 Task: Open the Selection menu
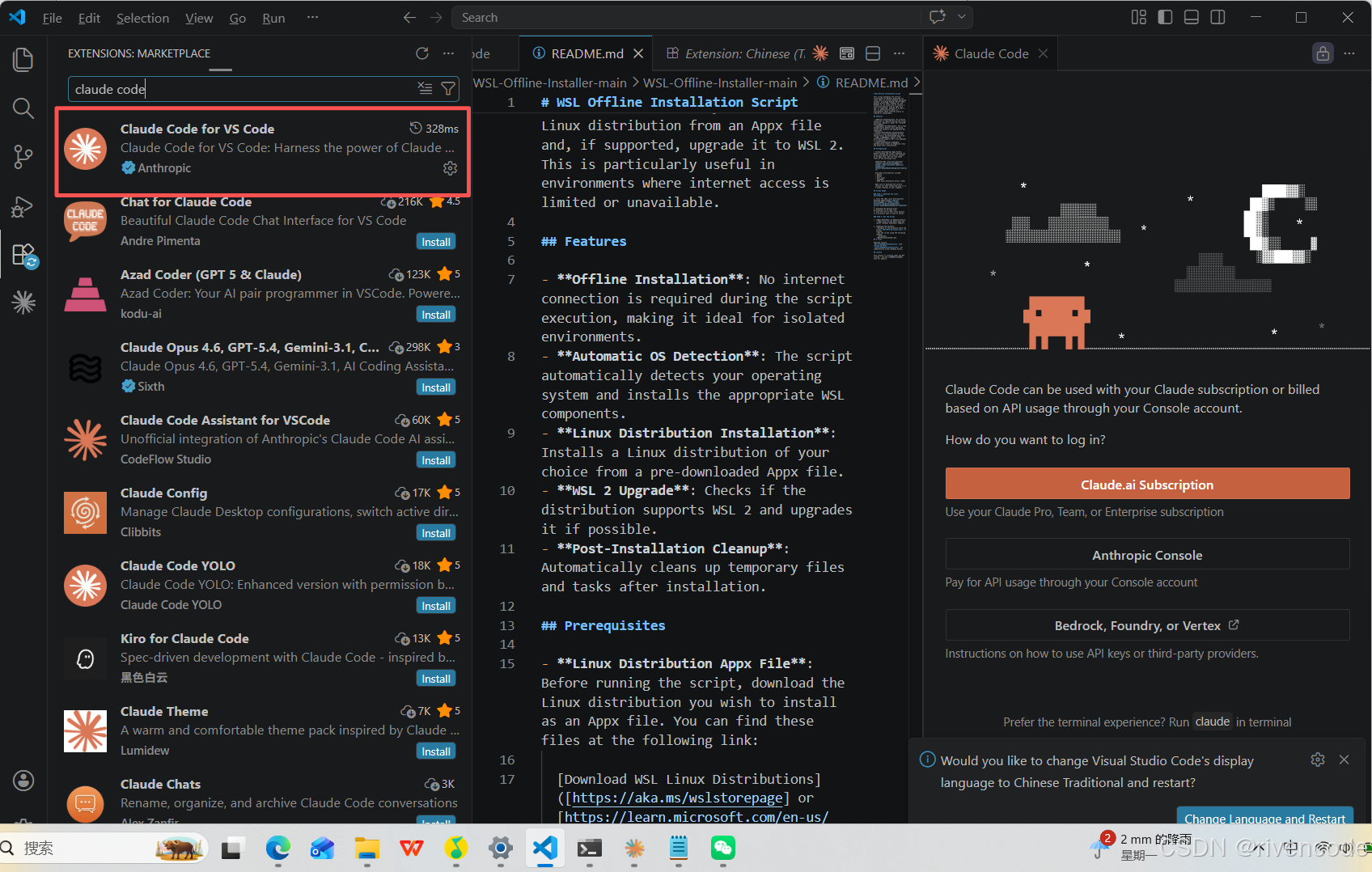point(142,18)
